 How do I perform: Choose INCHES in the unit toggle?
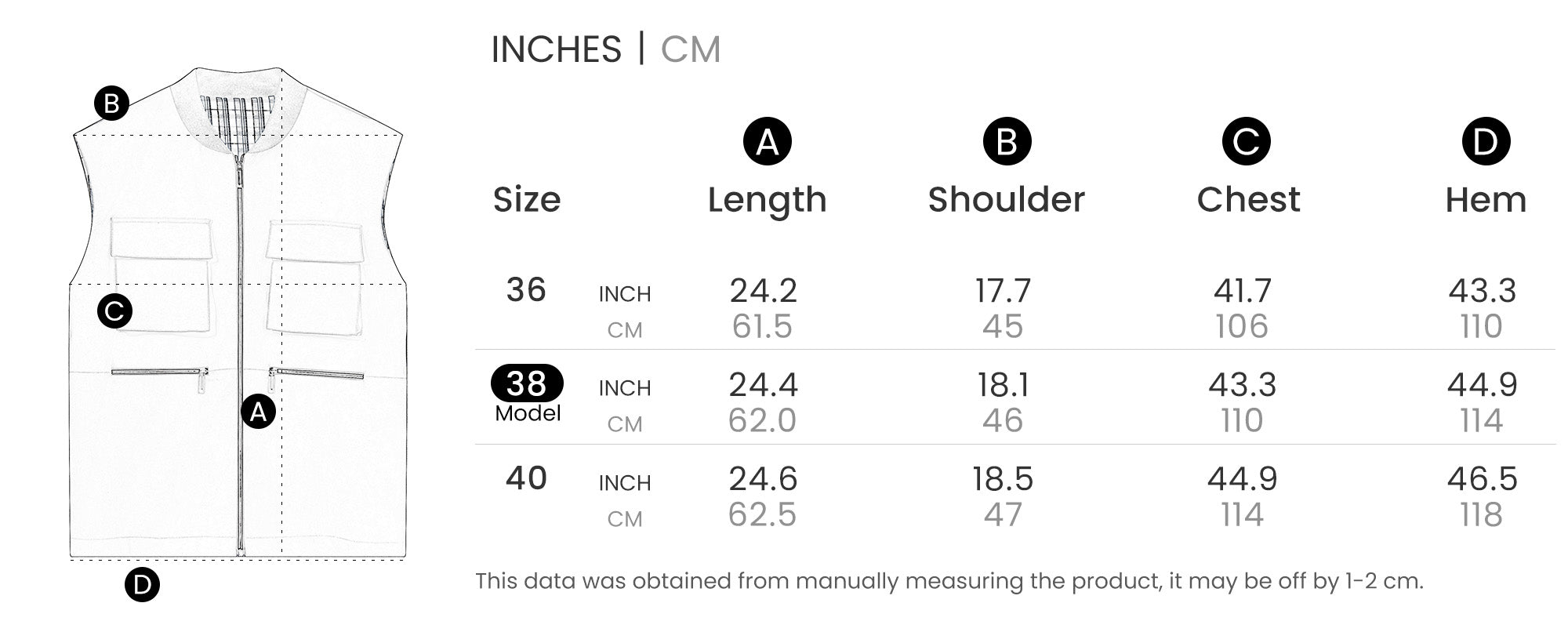point(556,49)
